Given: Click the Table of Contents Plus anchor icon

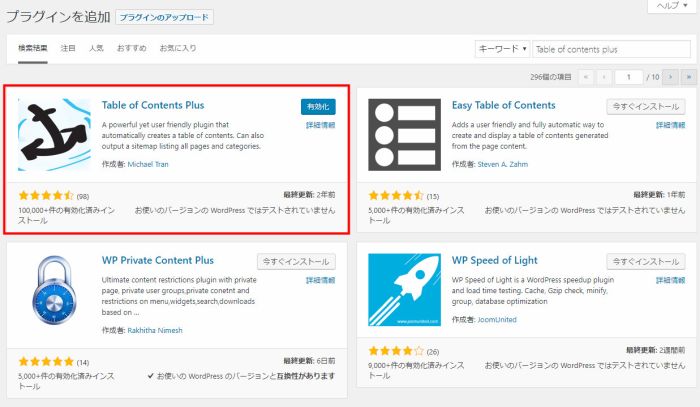Looking at the screenshot, I should [x=54, y=135].
